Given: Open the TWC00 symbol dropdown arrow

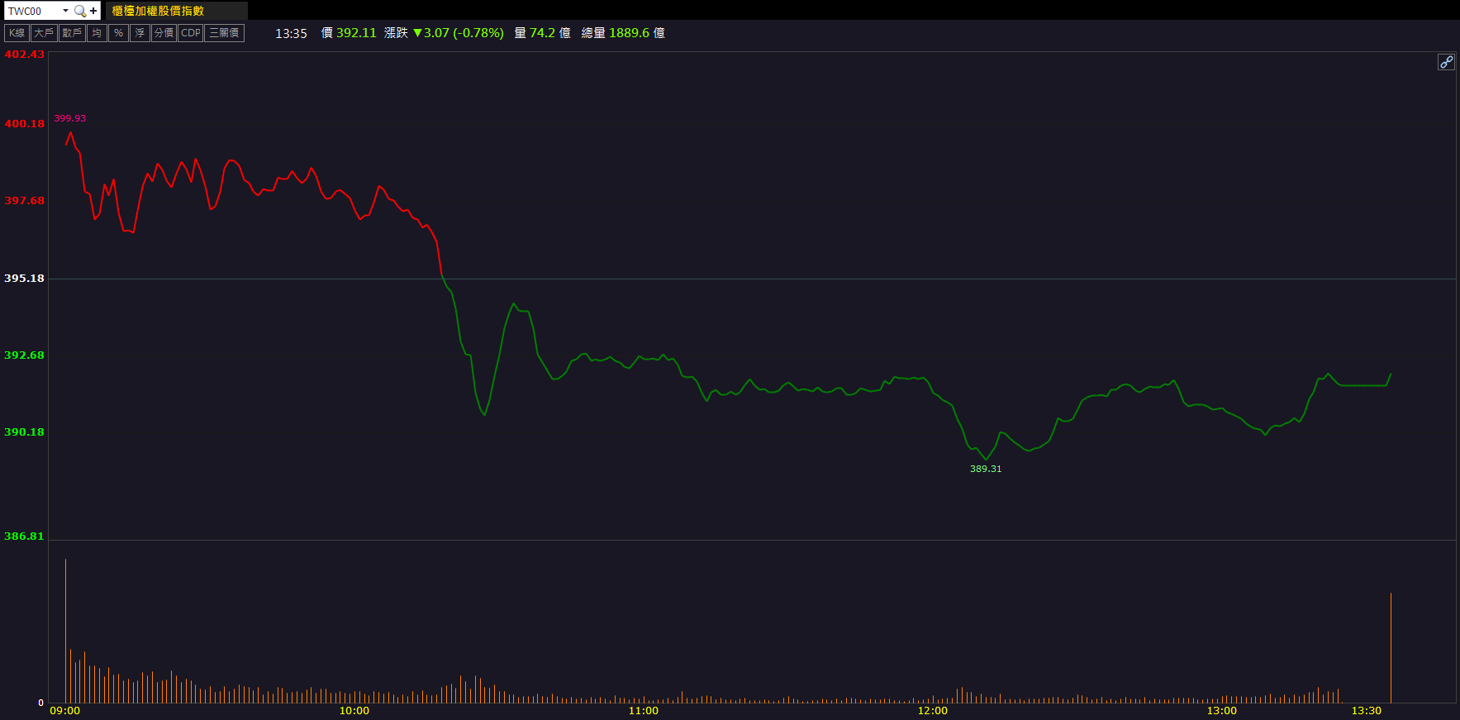Looking at the screenshot, I should [x=66, y=11].
